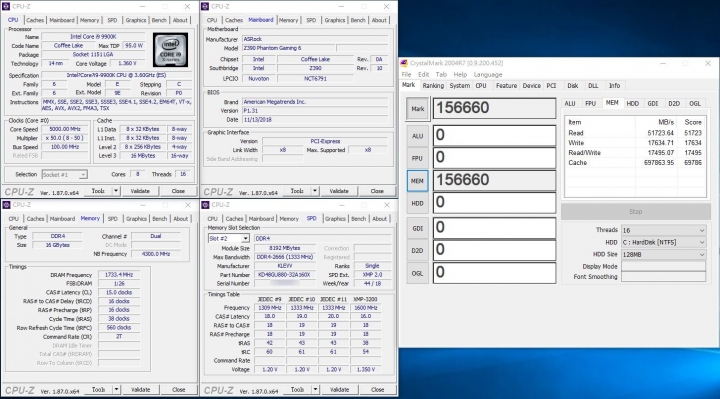Open the Disk tab in CrystalMark
Screen dimensions: 720x399
[573, 86]
